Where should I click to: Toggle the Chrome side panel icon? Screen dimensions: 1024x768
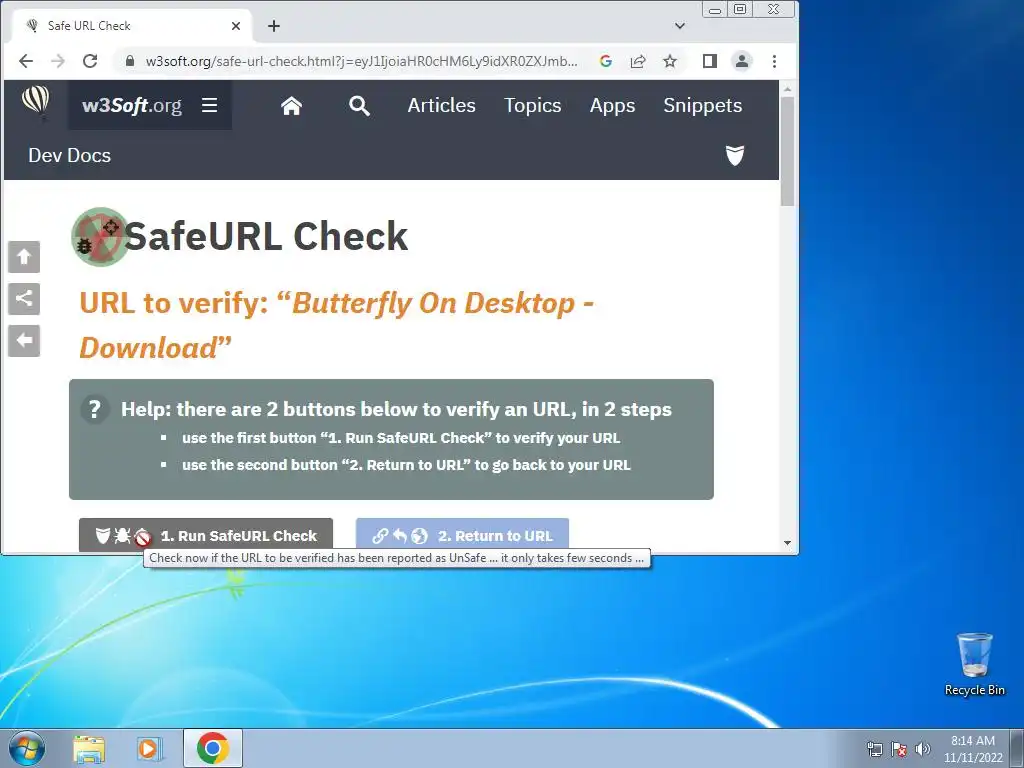click(710, 61)
